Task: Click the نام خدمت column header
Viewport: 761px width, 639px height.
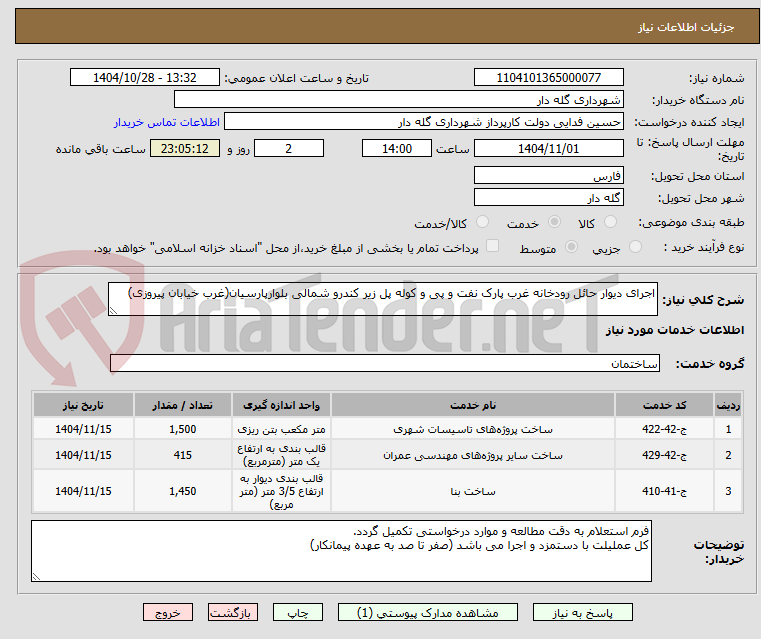Action: click(x=473, y=405)
